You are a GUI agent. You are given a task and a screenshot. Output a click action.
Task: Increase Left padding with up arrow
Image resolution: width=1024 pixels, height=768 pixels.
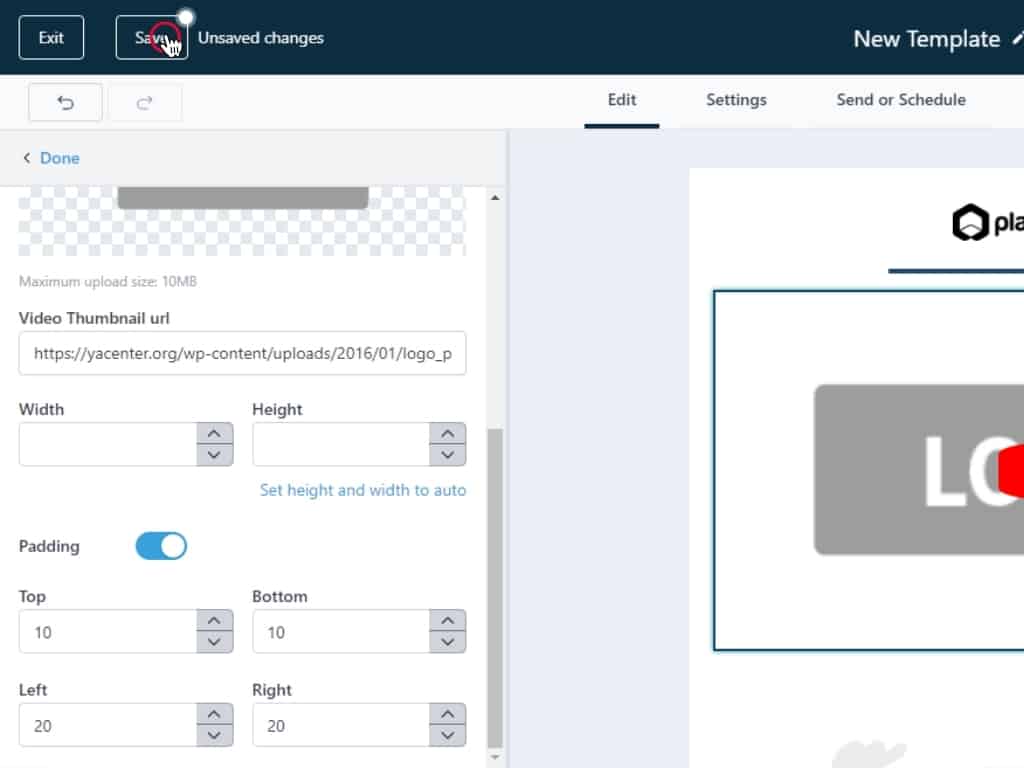(214, 715)
